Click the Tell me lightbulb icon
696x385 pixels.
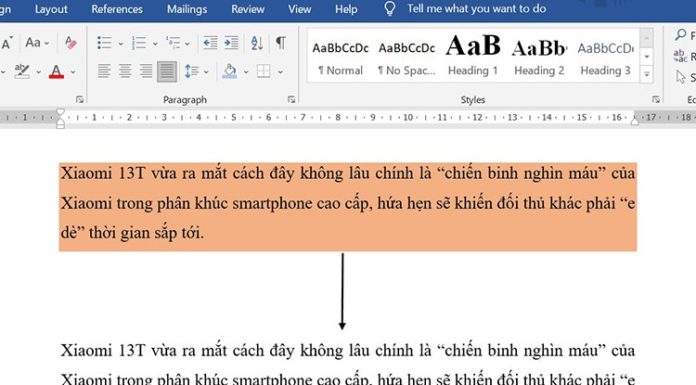[x=389, y=8]
